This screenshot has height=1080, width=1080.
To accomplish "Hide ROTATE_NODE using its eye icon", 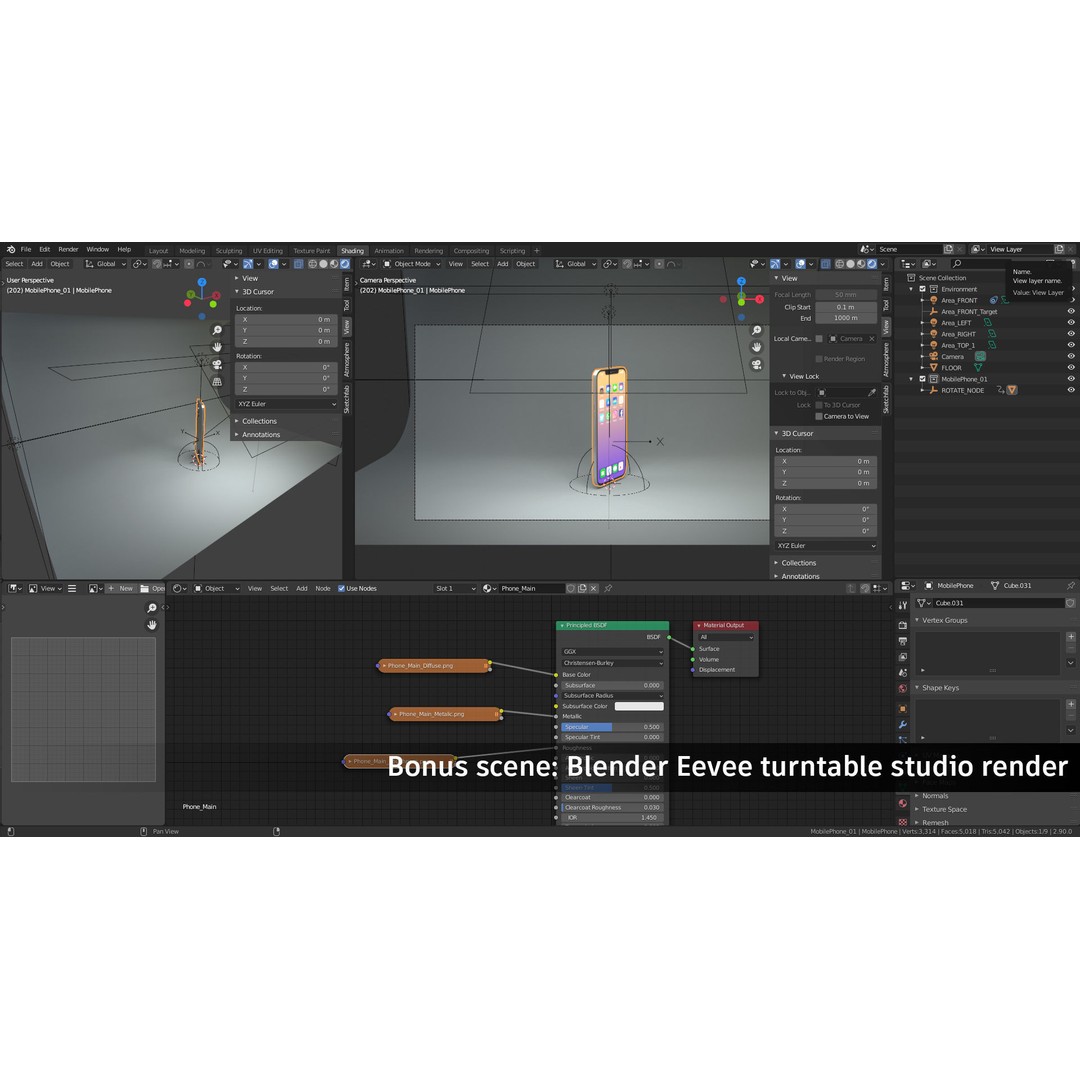I will pyautogui.click(x=1071, y=390).
